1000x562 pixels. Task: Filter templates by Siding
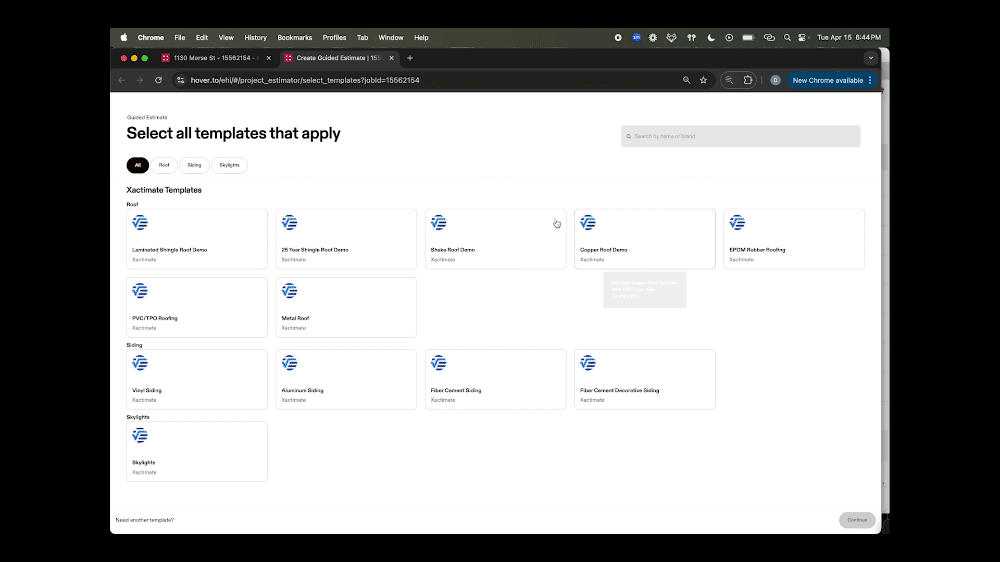[194, 165]
